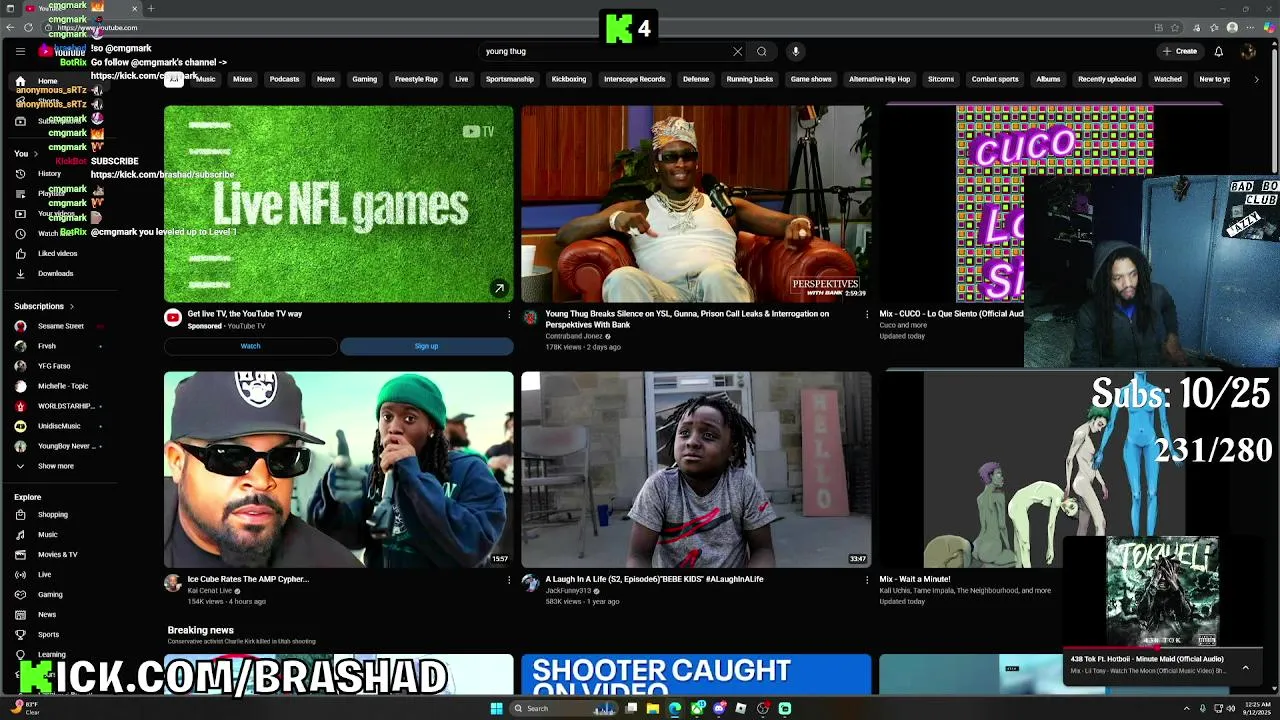Open a new browser tab
Viewport: 1280px width, 720px height.
pos(151,9)
